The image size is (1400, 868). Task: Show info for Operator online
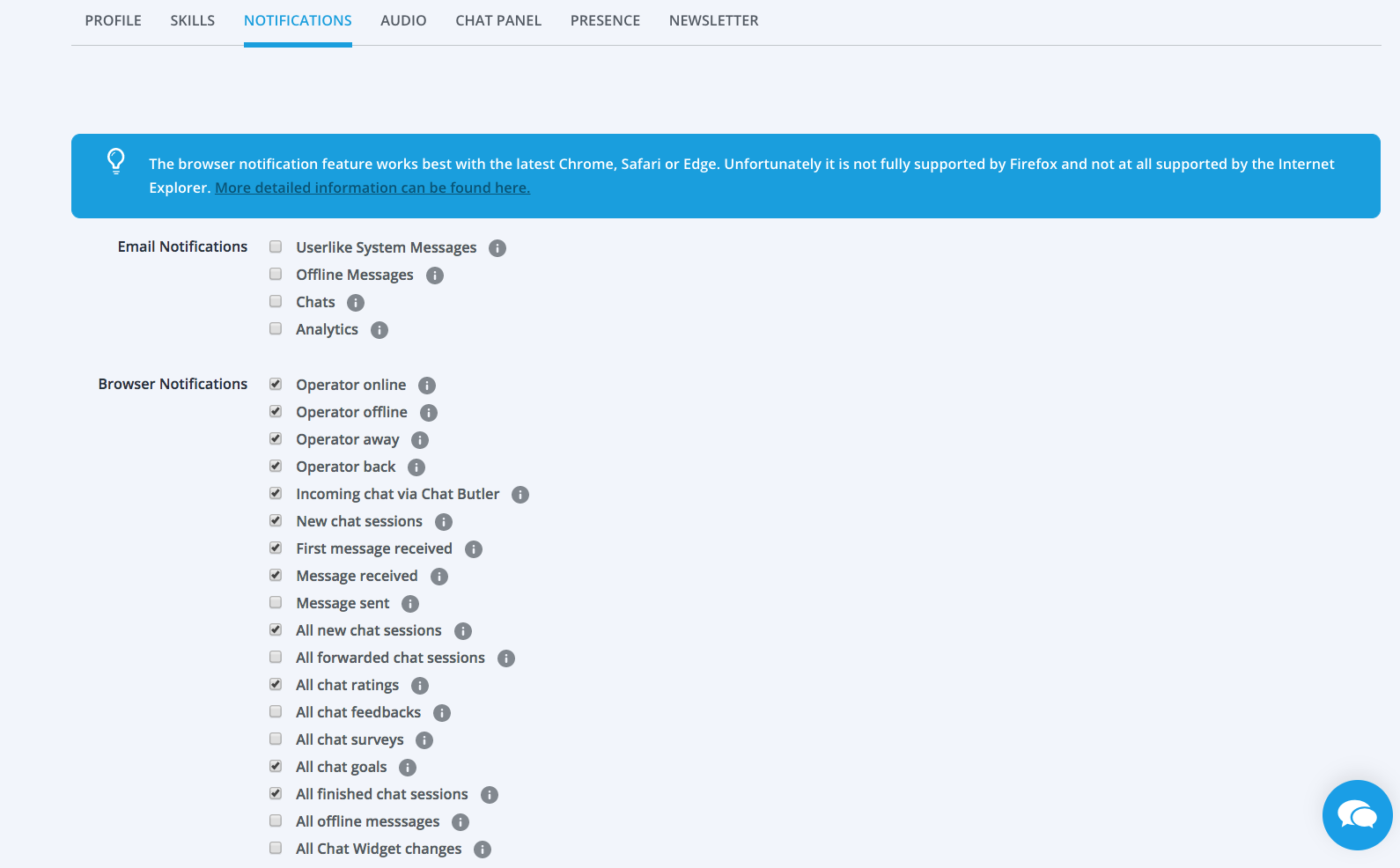[427, 386]
